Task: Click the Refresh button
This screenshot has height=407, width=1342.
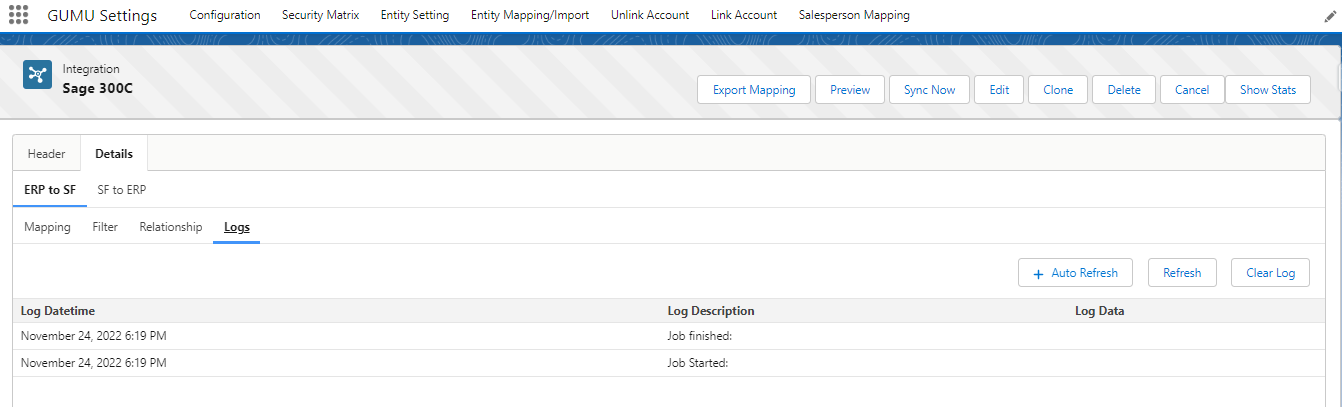Action: 1182,273
